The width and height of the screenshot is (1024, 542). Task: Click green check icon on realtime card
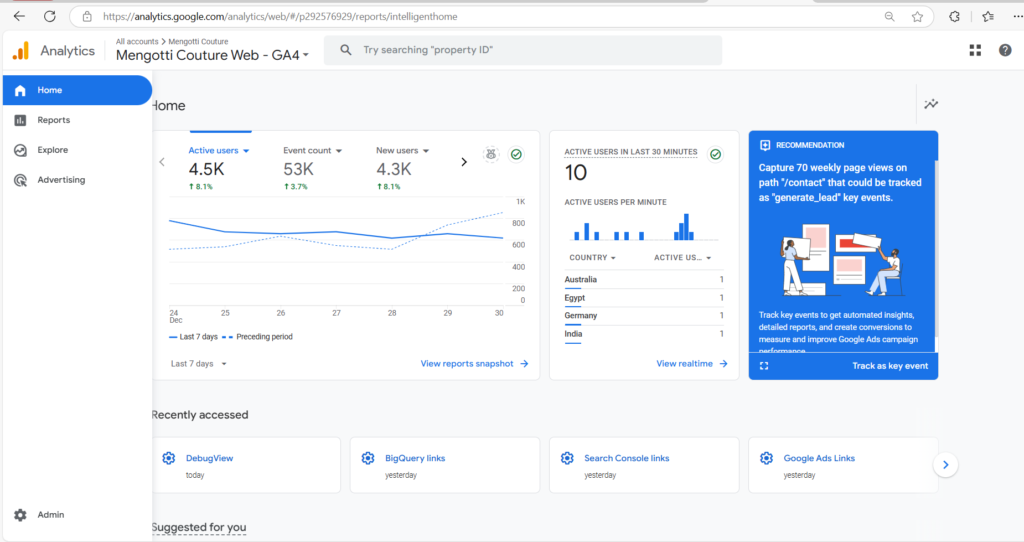tap(716, 154)
